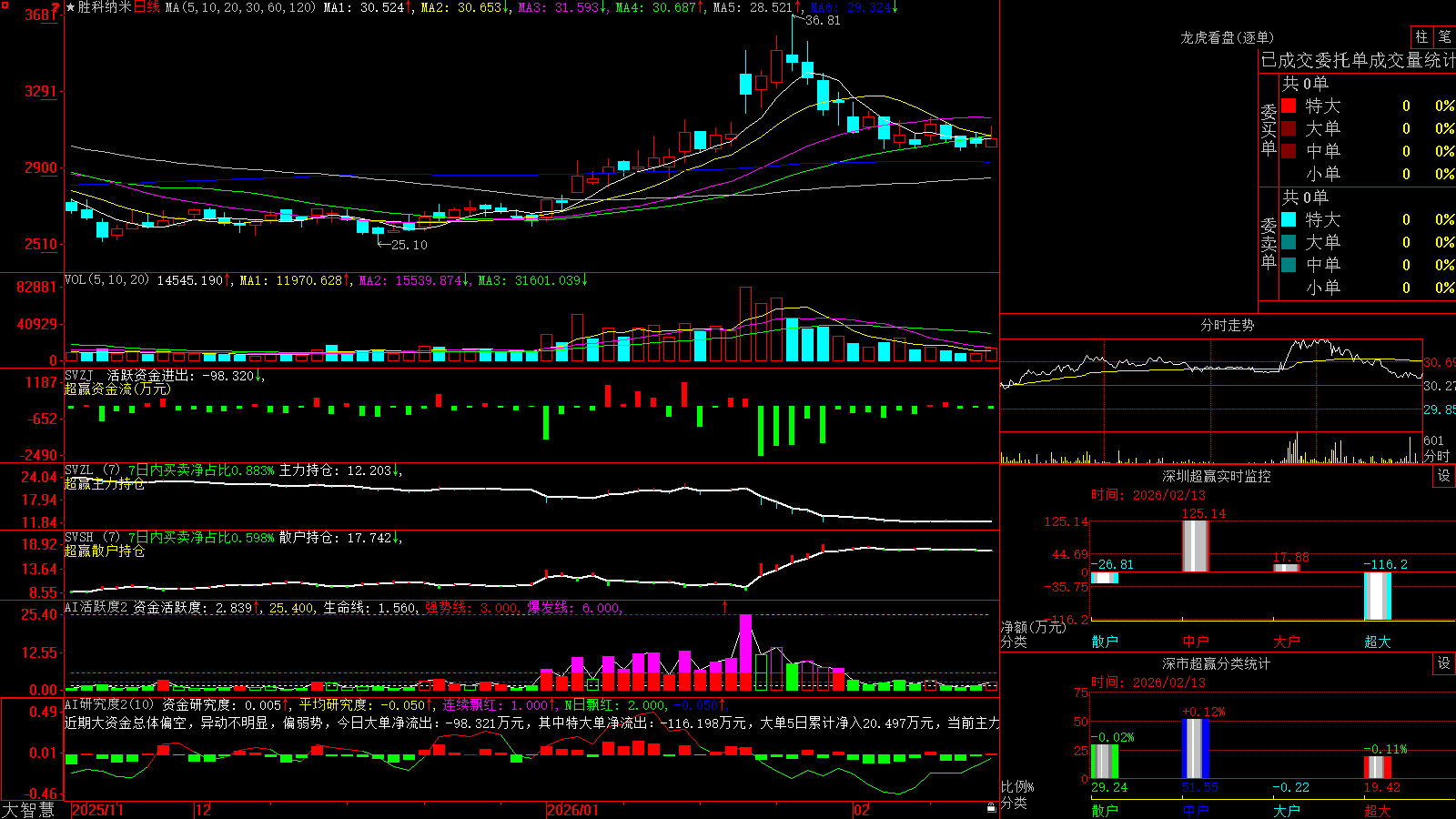
Task: Click 超大 category in 实时监控 chart
Action: pos(1378,642)
